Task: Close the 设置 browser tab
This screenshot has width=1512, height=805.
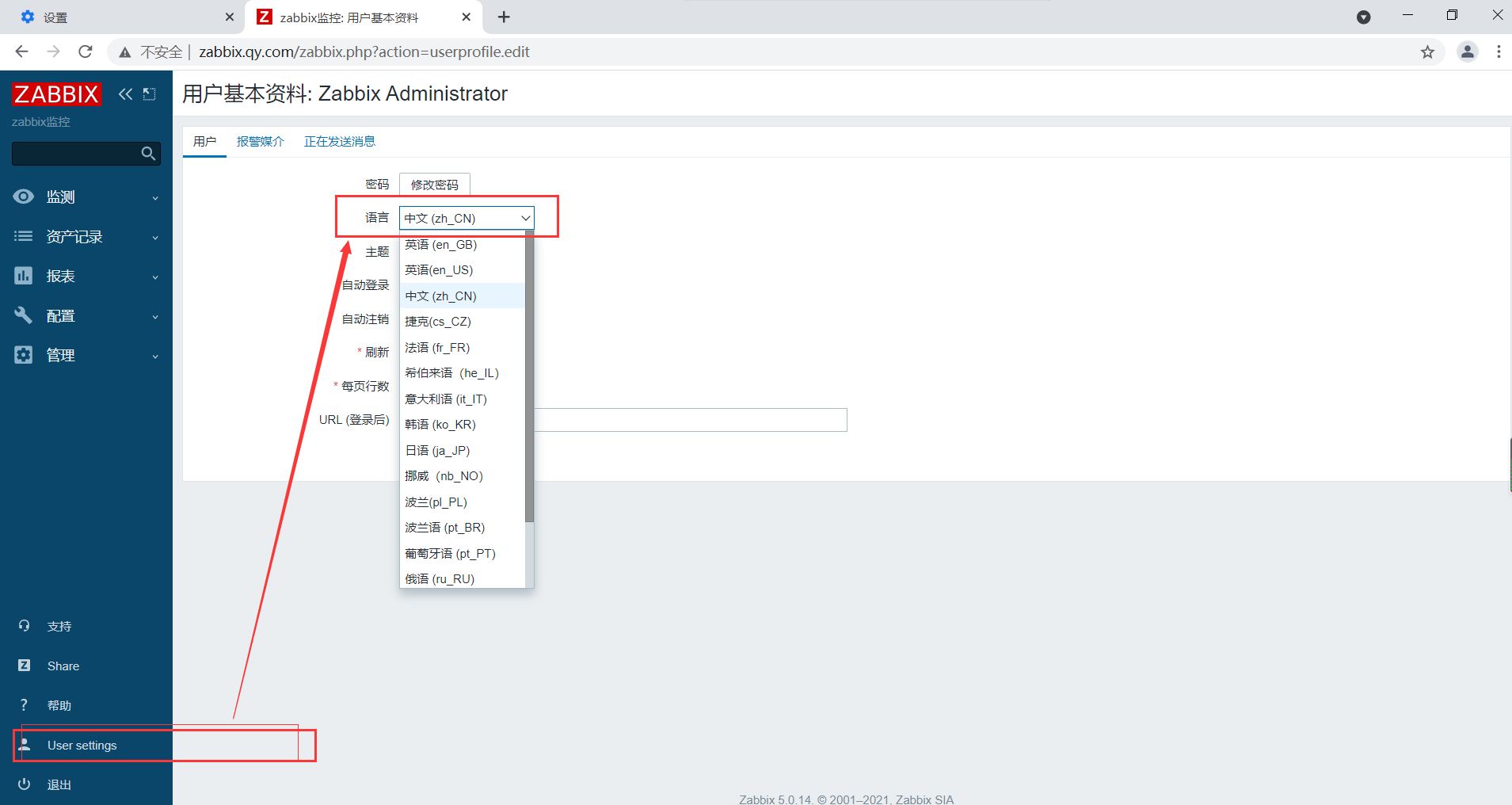Action: coord(230,17)
